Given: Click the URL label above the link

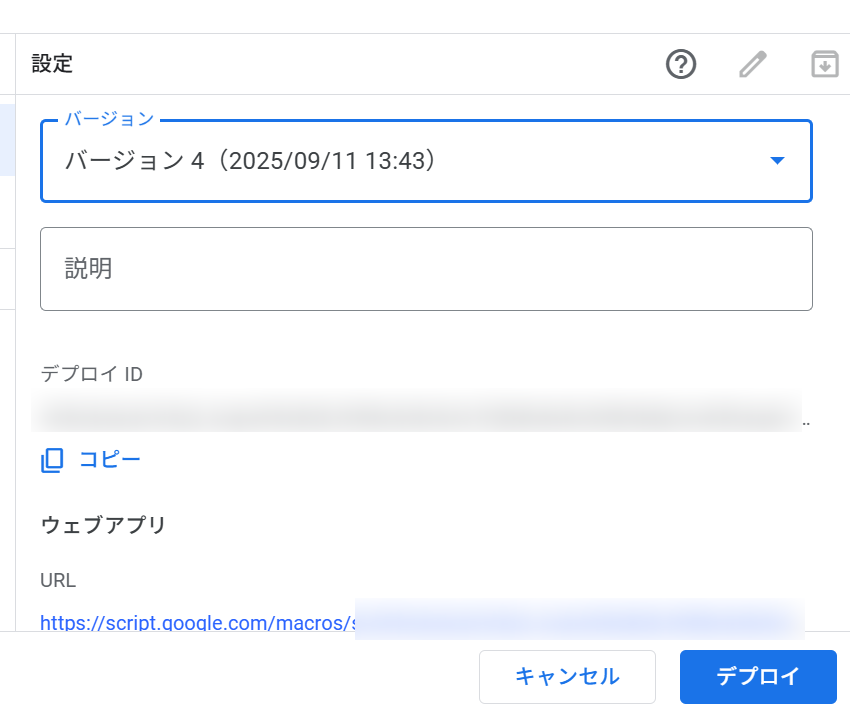Looking at the screenshot, I should 58,581.
